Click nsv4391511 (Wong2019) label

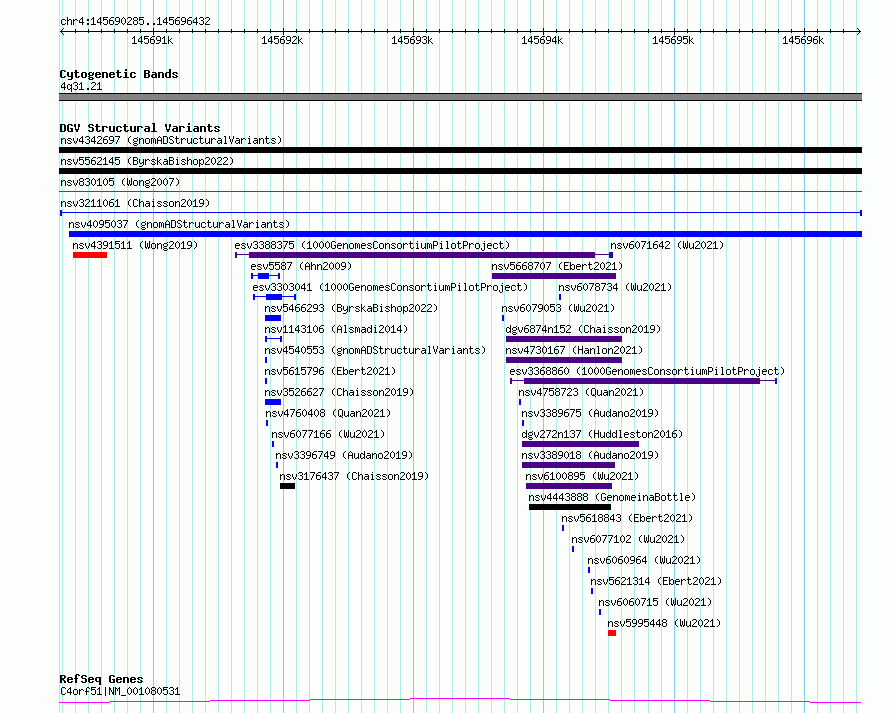(135, 245)
